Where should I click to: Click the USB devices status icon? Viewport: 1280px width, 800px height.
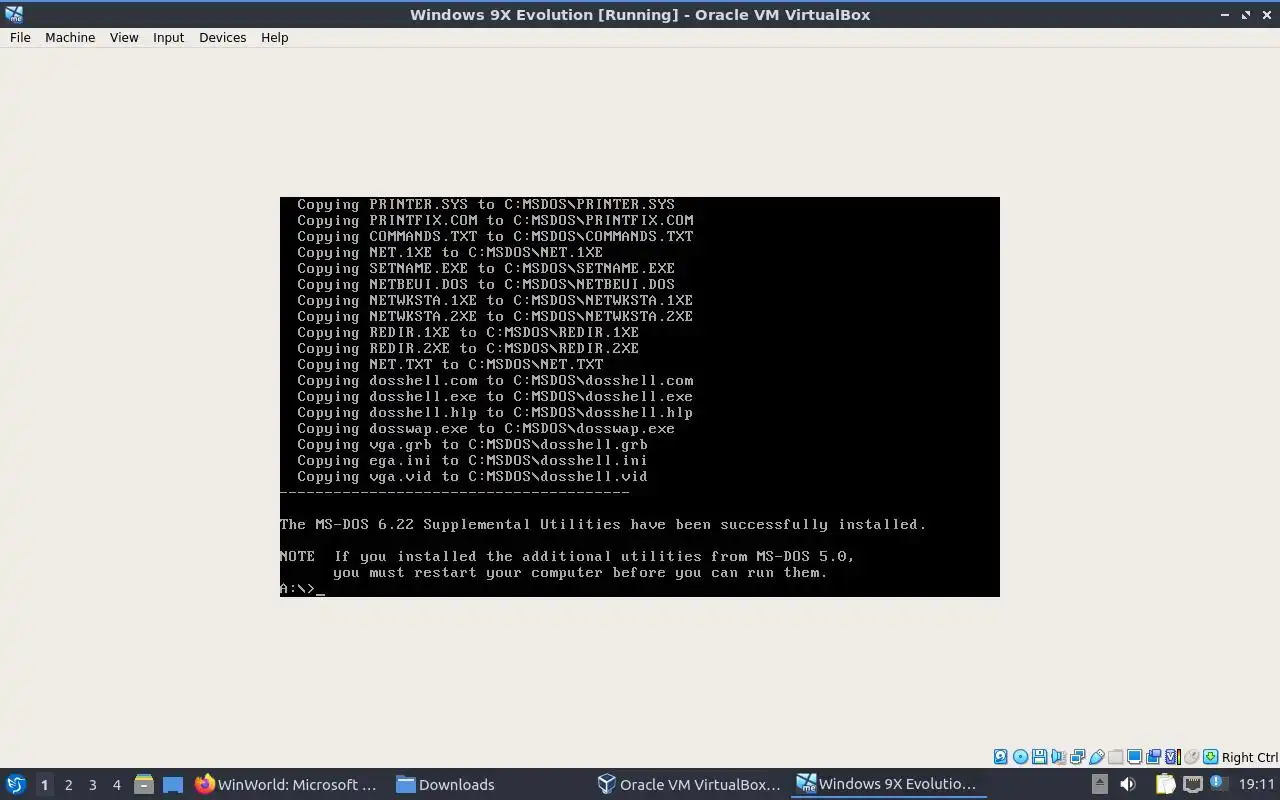[1097, 757]
